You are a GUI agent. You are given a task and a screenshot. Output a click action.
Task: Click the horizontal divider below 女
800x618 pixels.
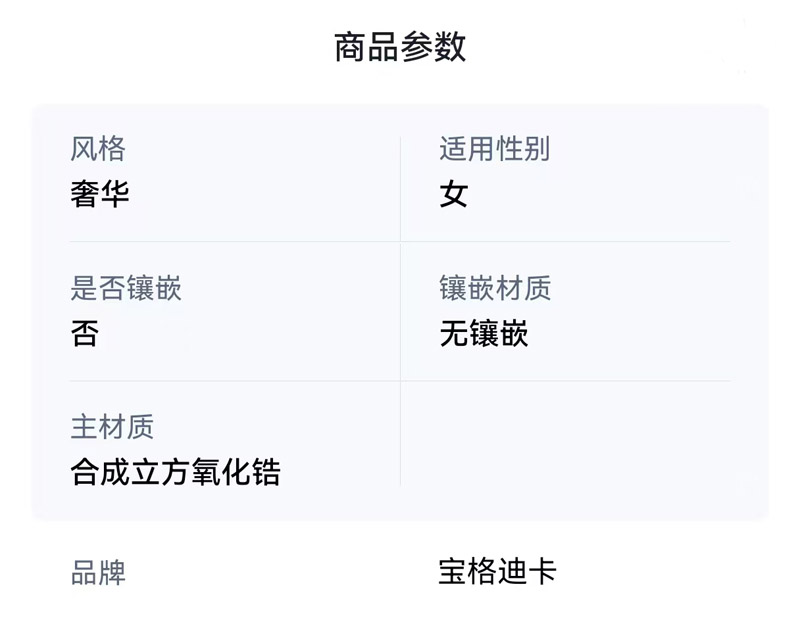[x=565, y=242]
